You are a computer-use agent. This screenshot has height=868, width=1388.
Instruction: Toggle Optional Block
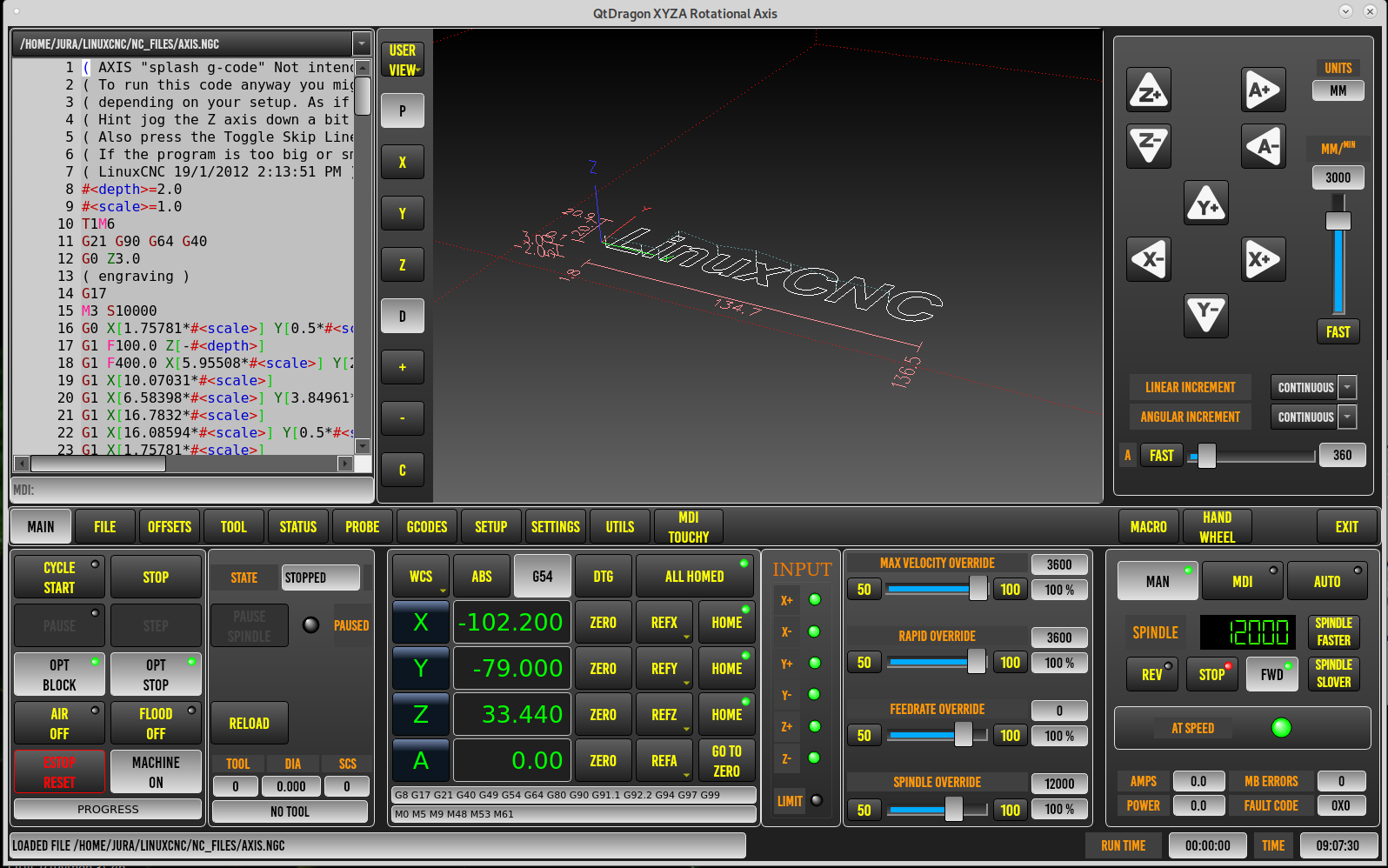click(59, 675)
